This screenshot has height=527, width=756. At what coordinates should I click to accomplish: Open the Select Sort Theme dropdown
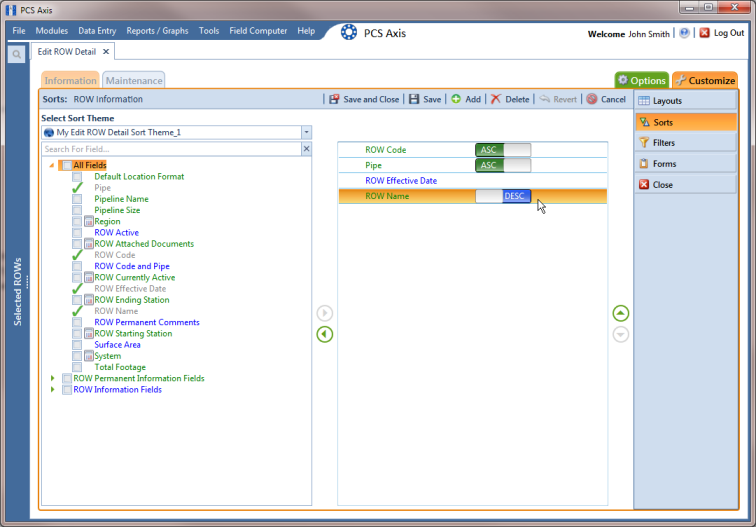(306, 132)
